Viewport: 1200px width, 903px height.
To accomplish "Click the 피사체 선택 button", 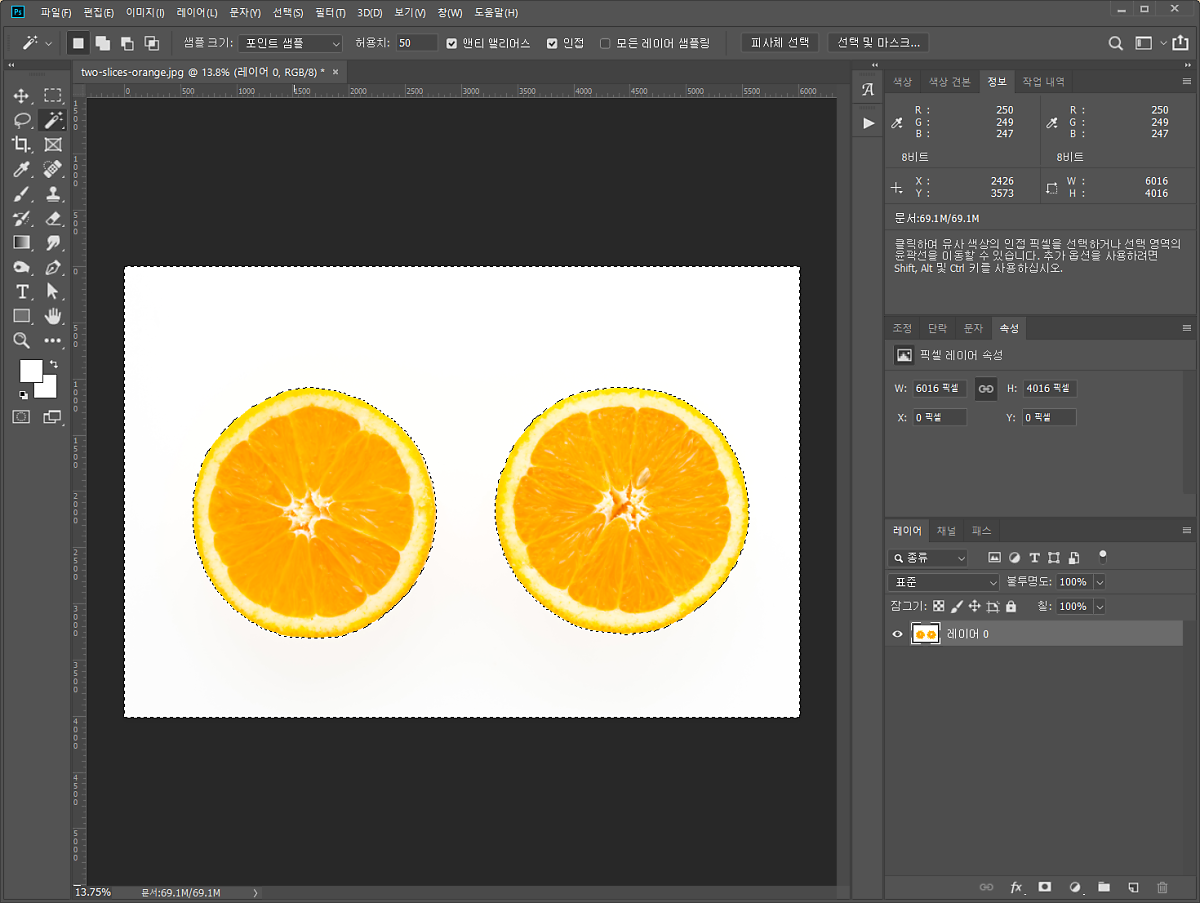I will [780, 43].
